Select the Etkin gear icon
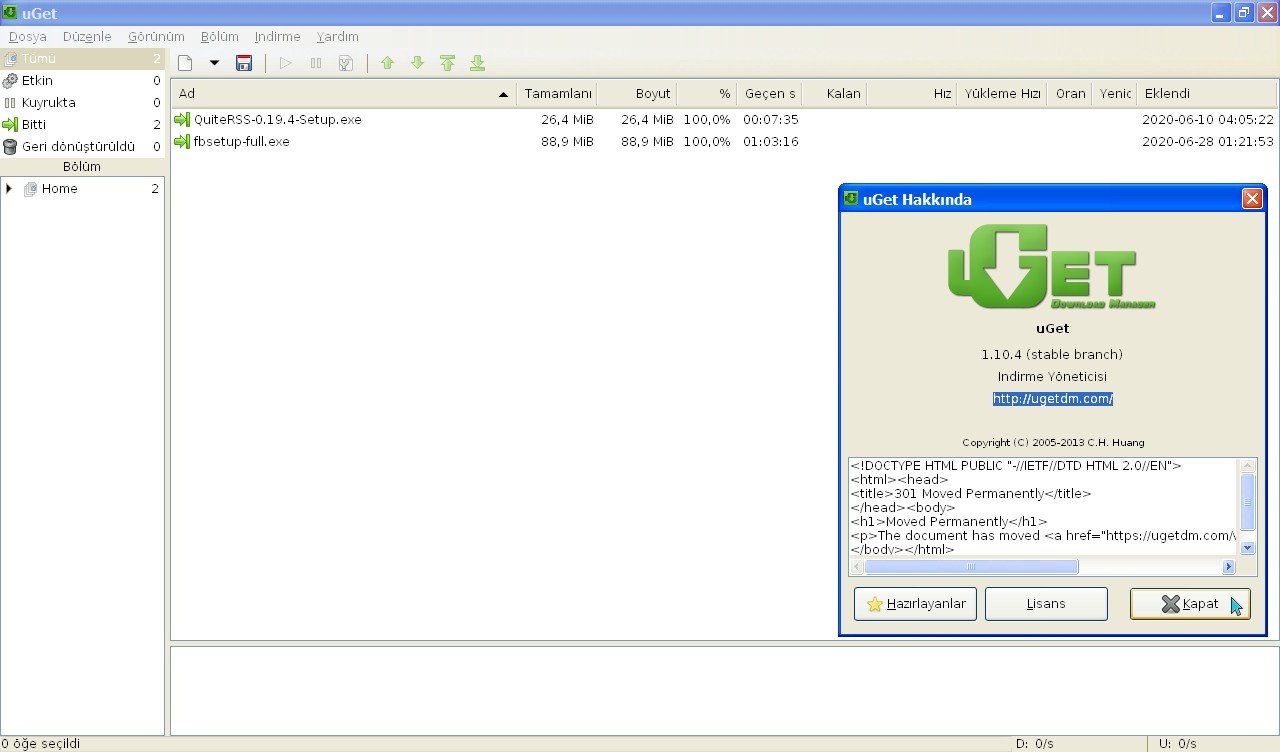This screenshot has height=752, width=1280. pos(10,81)
